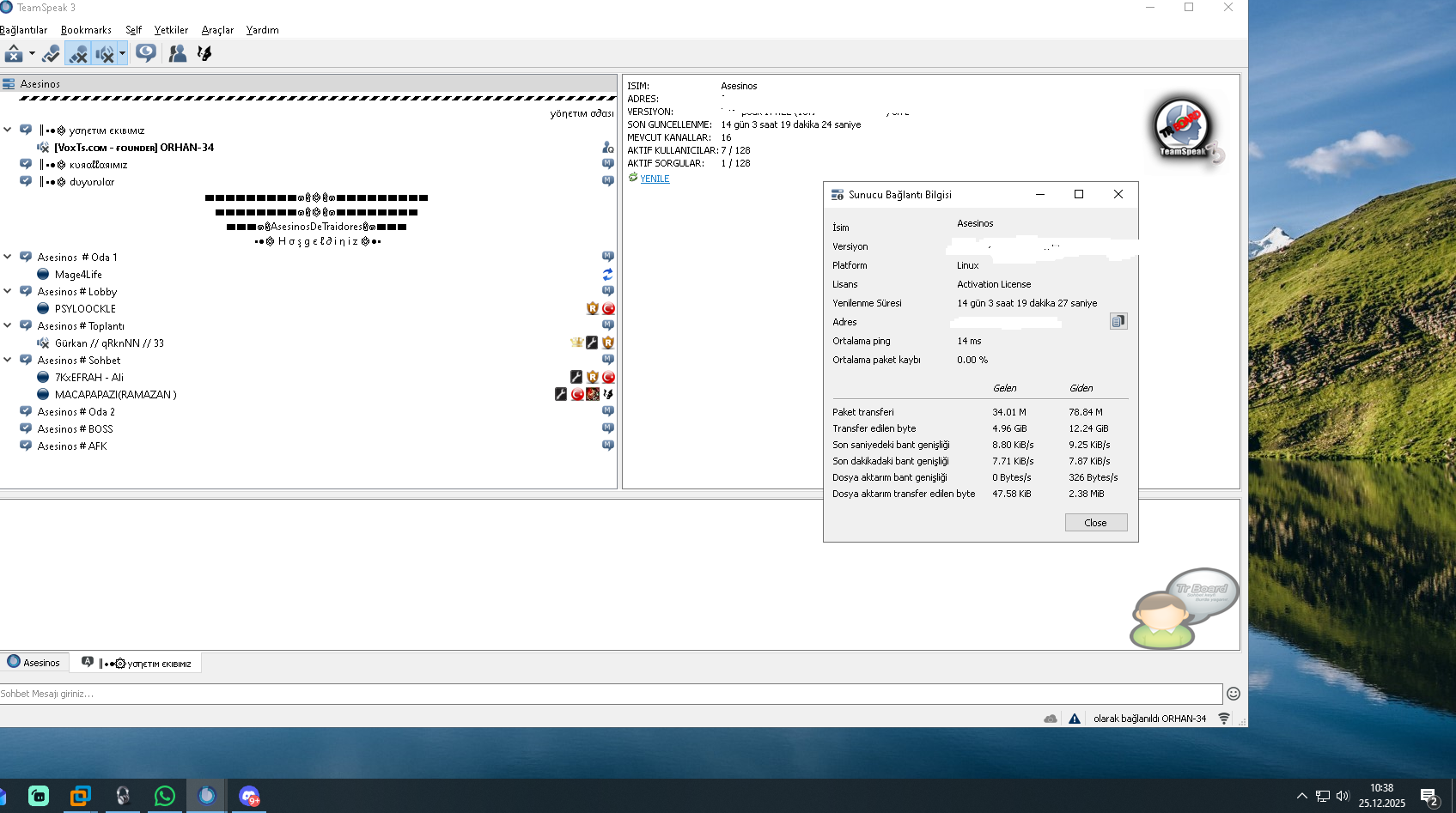Click the wolf badge on MACAPAPAZI row
1456x813 pixels.
(608, 394)
